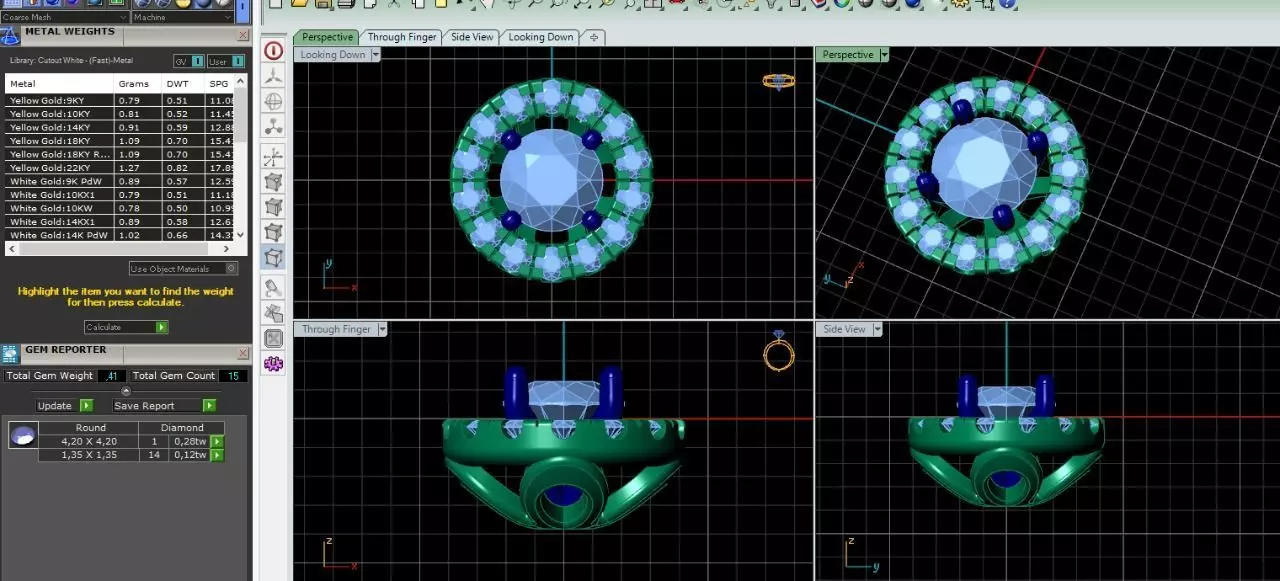Switch to the Side View tab
1280x581 pixels.
472,37
